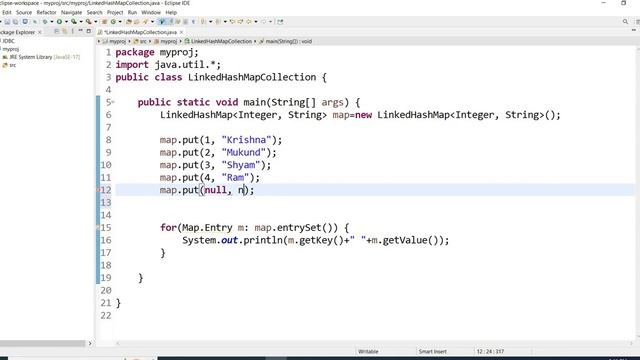Click the Save All toolbar icon

coord(16,22)
